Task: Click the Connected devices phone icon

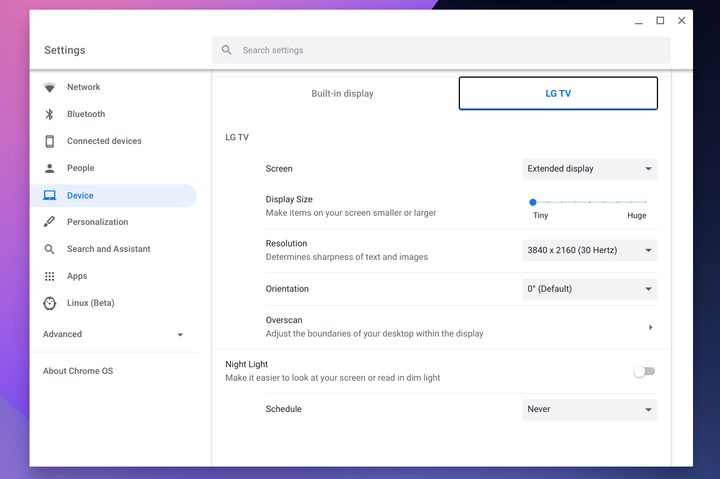Action: 50,141
